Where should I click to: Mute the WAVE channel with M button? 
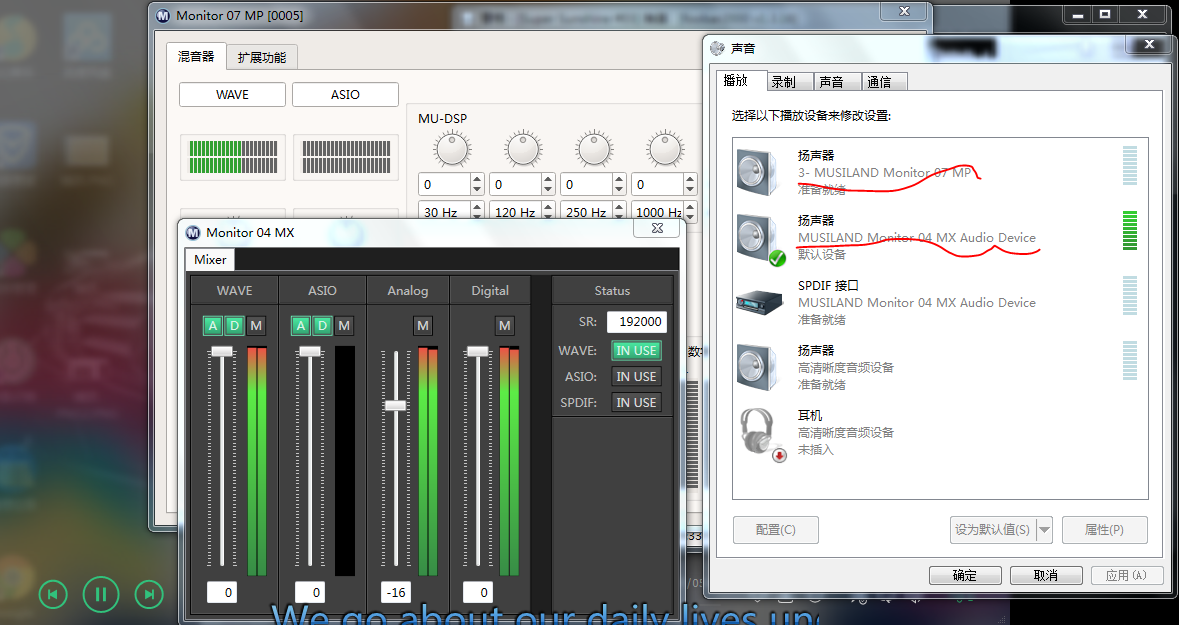coord(257,326)
